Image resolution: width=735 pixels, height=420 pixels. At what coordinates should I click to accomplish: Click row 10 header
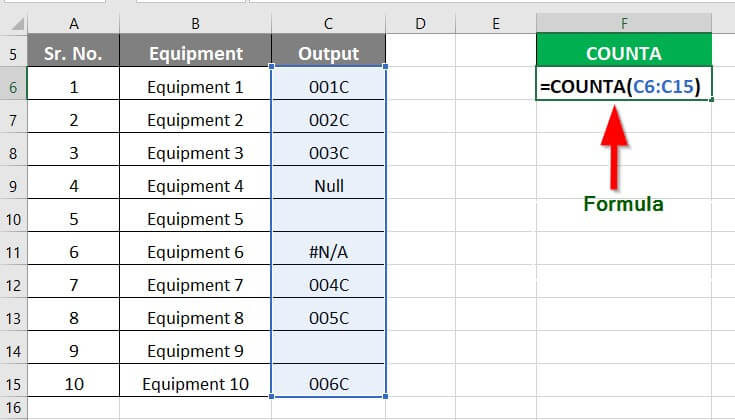coord(13,219)
